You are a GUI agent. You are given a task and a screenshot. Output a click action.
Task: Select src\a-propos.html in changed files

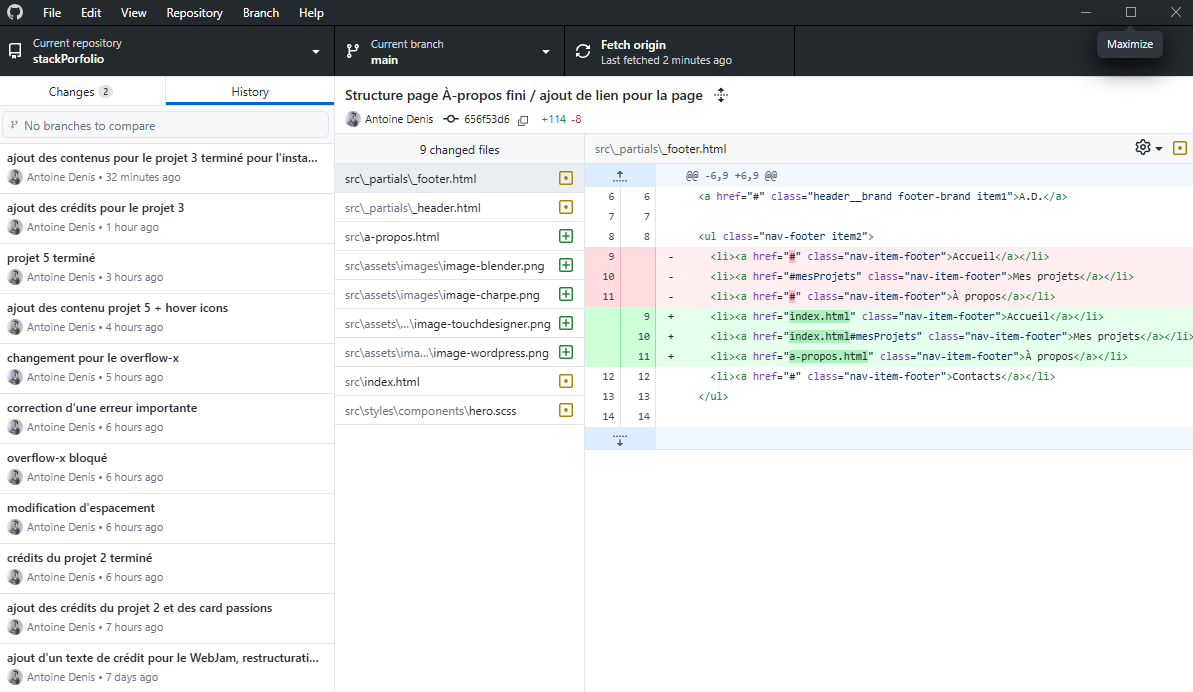coord(392,237)
